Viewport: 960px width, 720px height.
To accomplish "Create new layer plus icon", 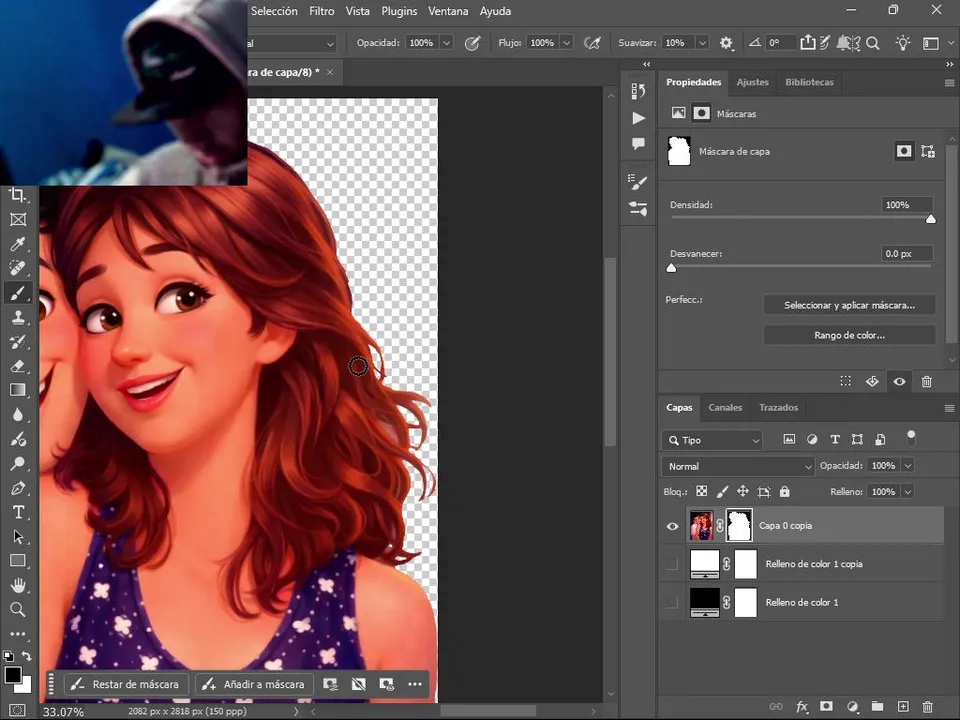I will pyautogui.click(x=903, y=707).
